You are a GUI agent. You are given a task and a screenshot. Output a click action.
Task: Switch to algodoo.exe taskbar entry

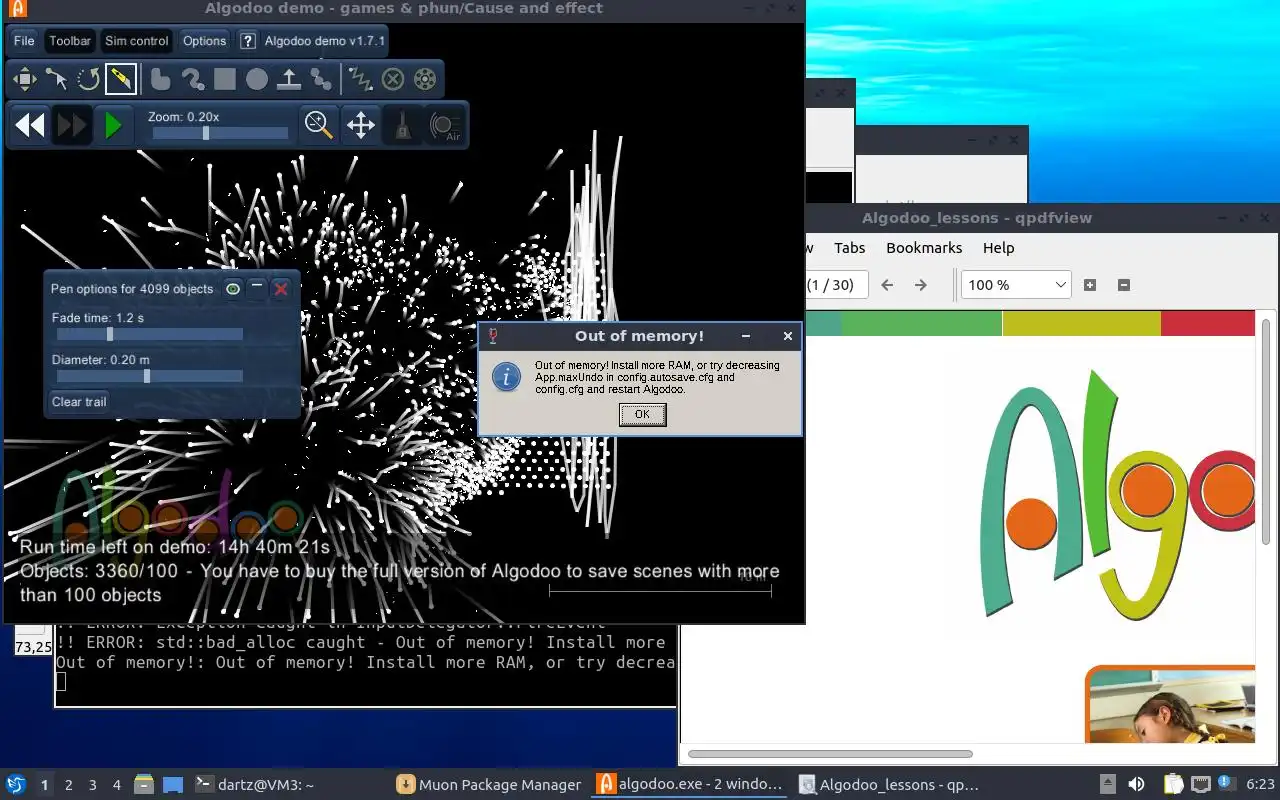pyautogui.click(x=690, y=785)
